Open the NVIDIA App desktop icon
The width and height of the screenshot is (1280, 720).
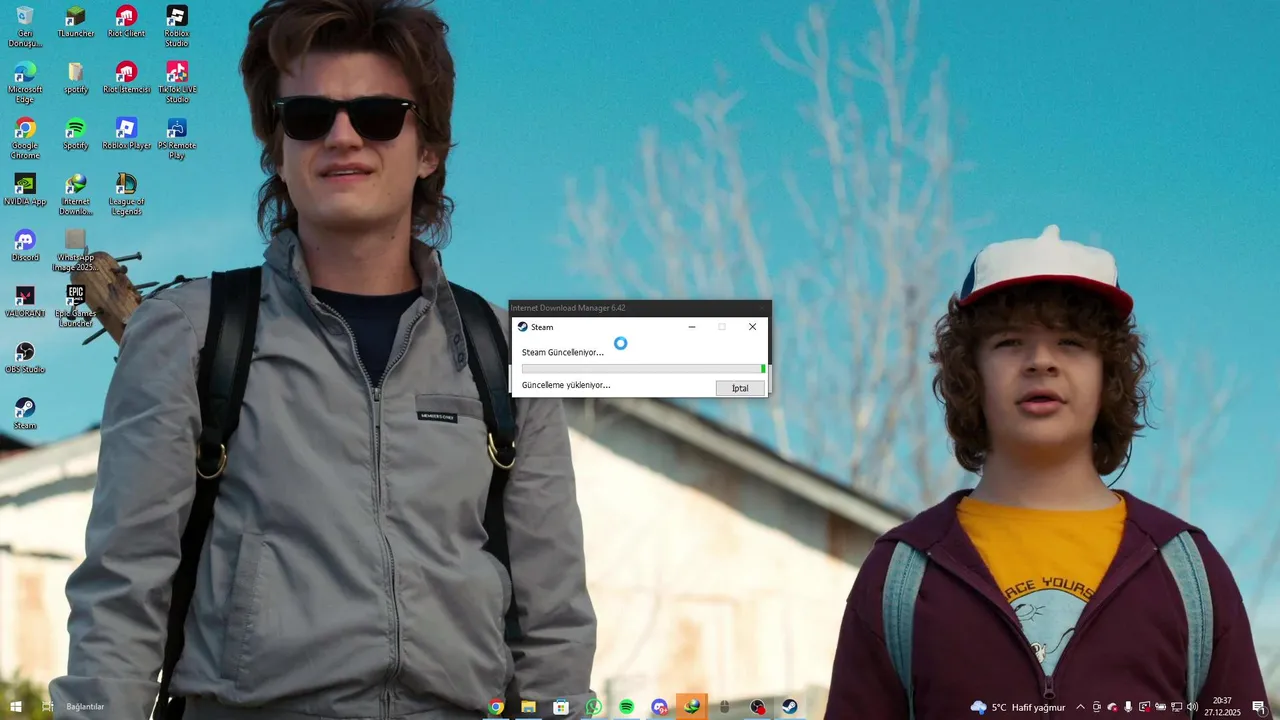25,190
